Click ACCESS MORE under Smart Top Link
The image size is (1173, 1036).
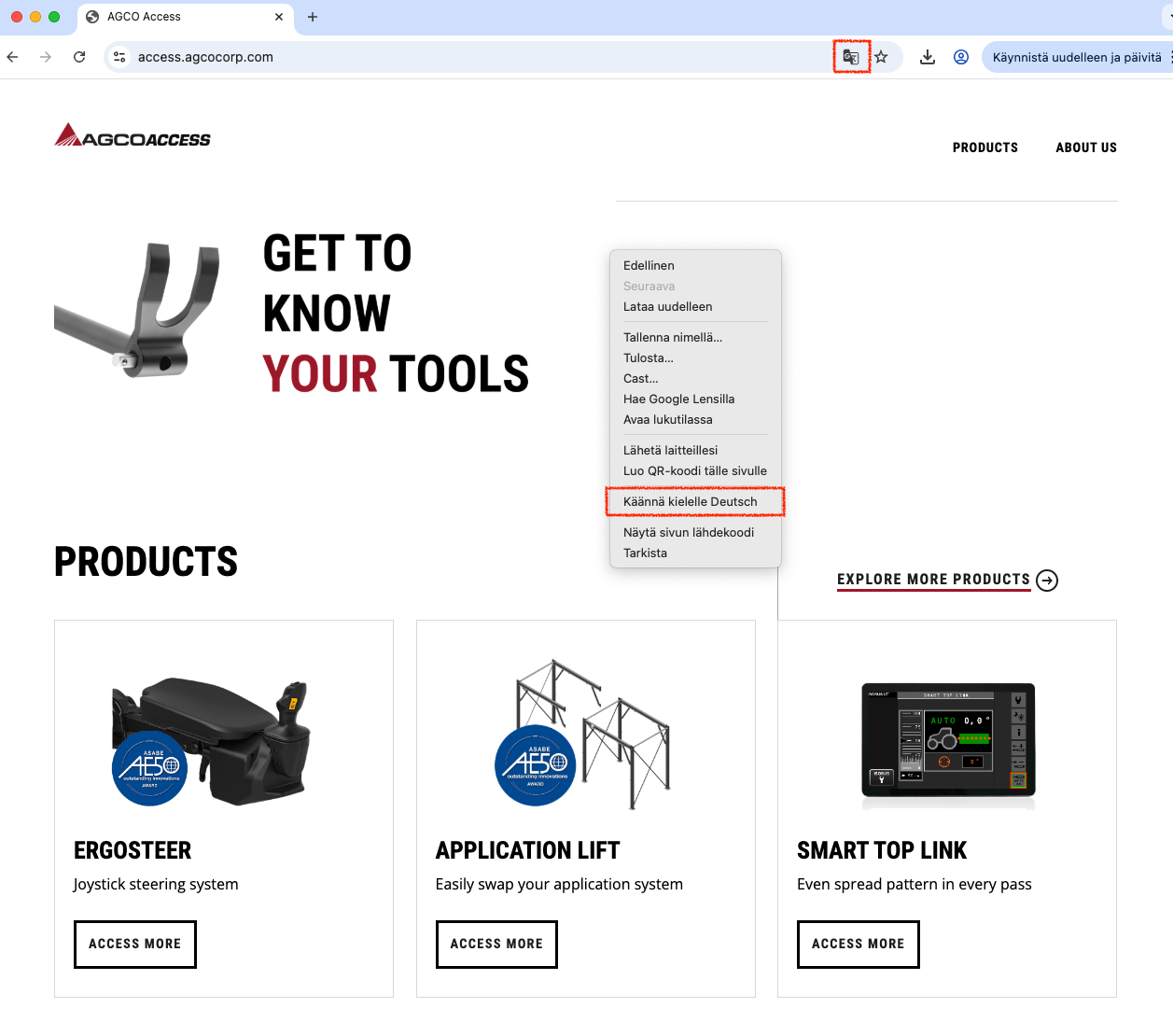859,945
